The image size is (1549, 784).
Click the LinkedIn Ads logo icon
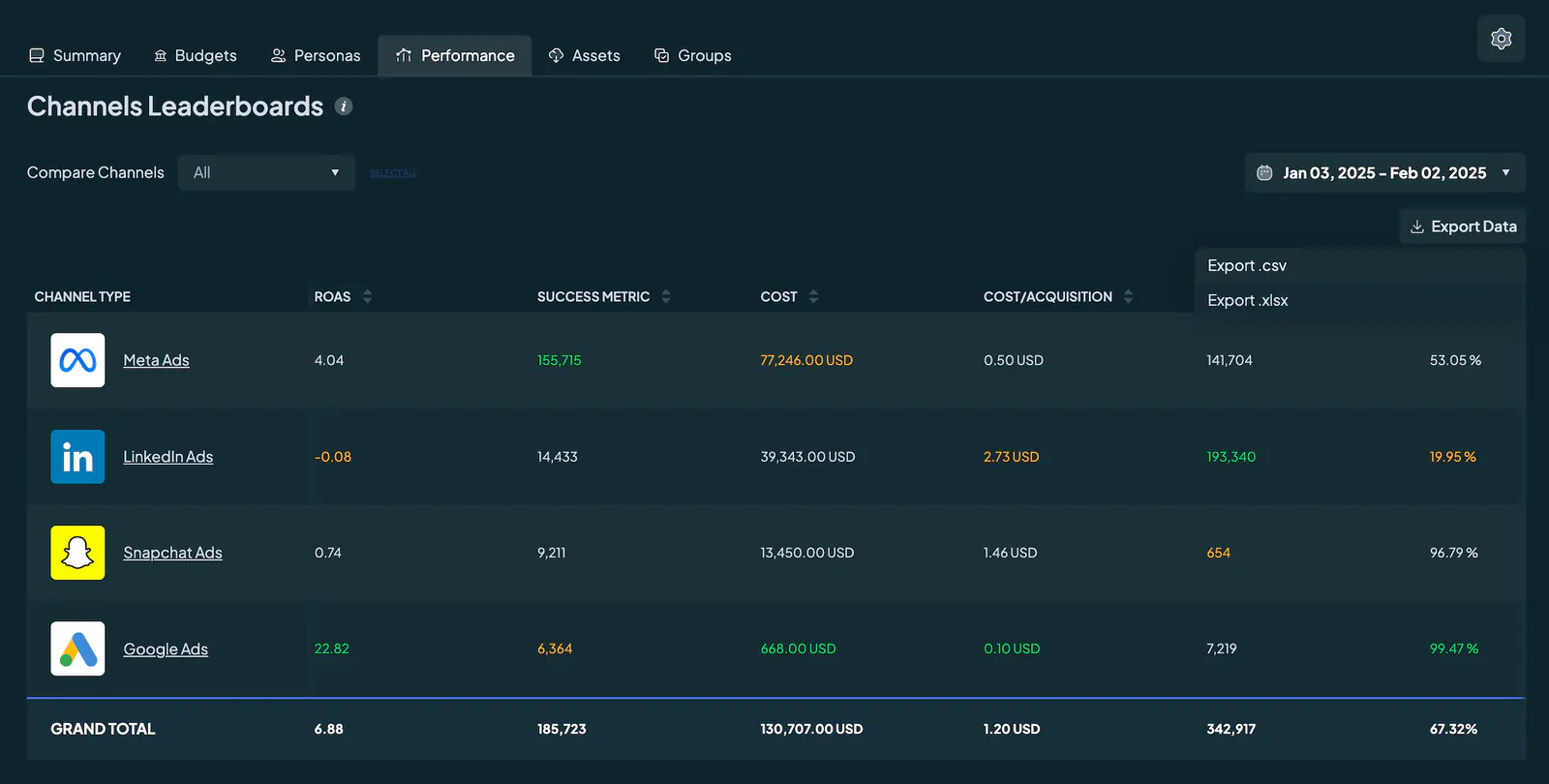[77, 457]
